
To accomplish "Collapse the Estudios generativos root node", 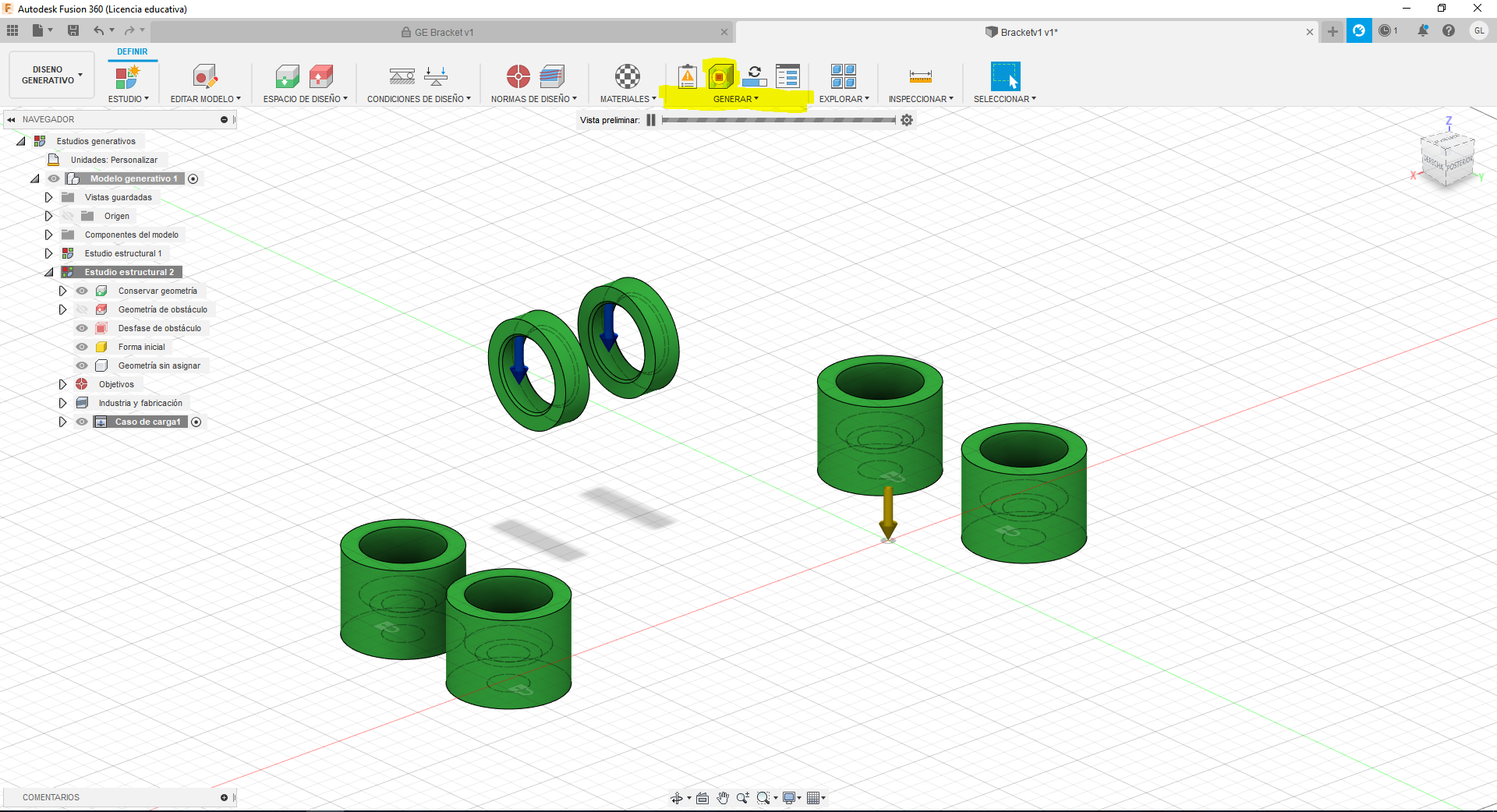I will click(21, 141).
